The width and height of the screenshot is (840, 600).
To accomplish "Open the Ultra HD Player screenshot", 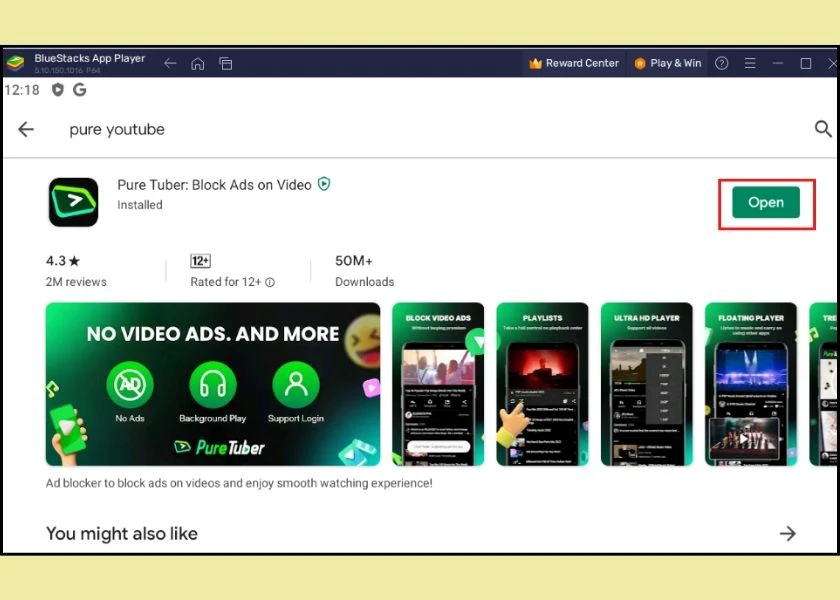I will (647, 384).
